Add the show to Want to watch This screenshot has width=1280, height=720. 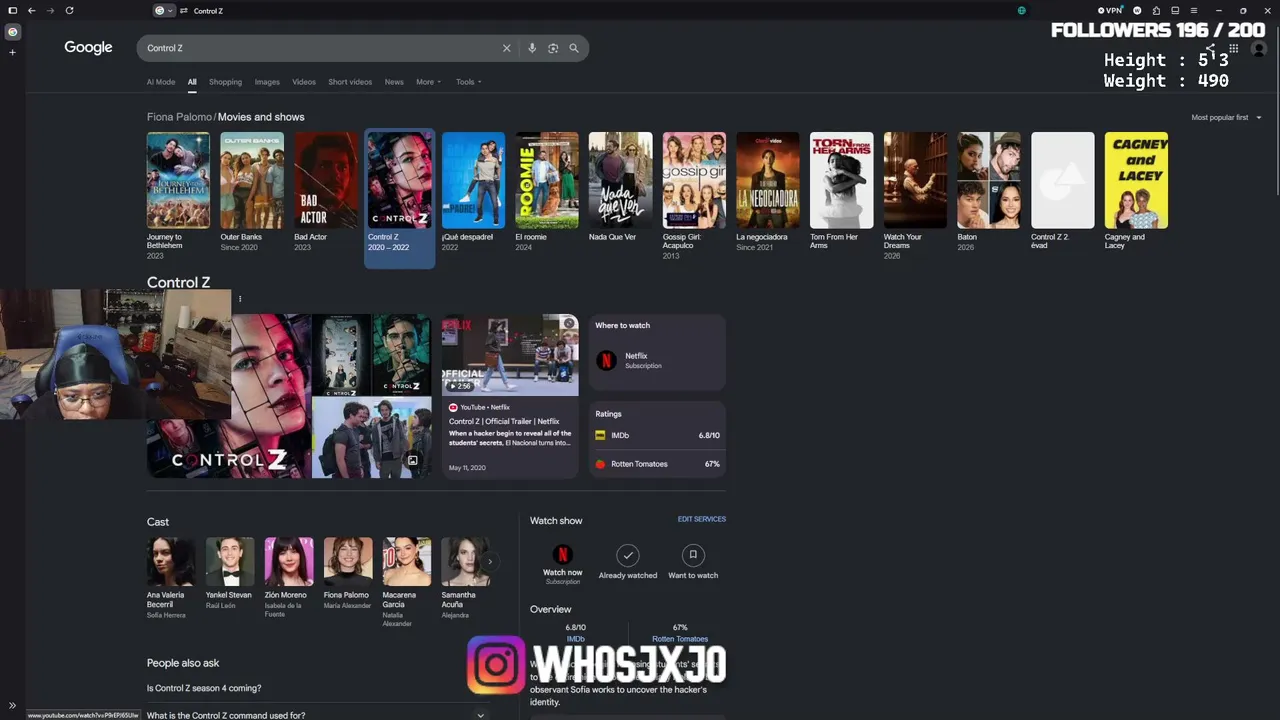[x=693, y=555]
